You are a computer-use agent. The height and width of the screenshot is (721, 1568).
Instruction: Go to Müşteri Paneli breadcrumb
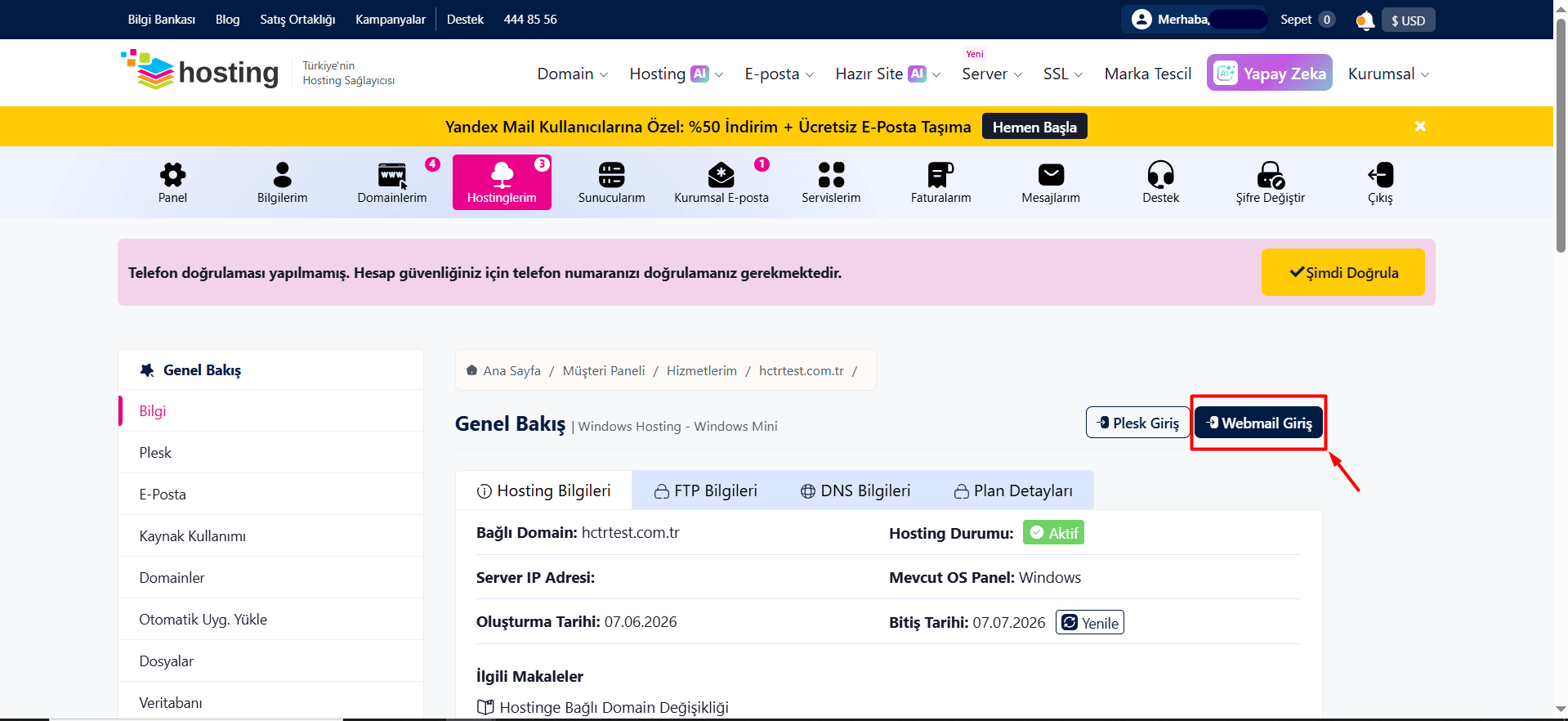coord(604,370)
